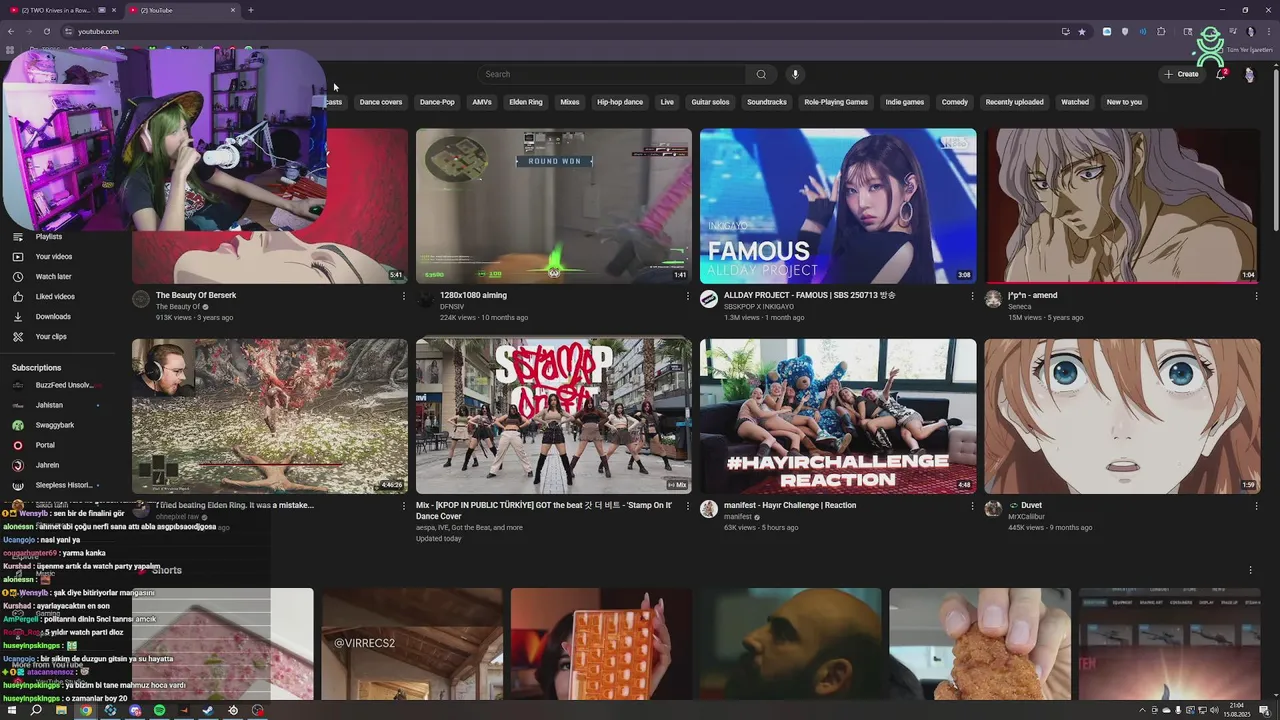Open options menu for 1280x1080 aiming
The image size is (1280, 720).
click(688, 296)
